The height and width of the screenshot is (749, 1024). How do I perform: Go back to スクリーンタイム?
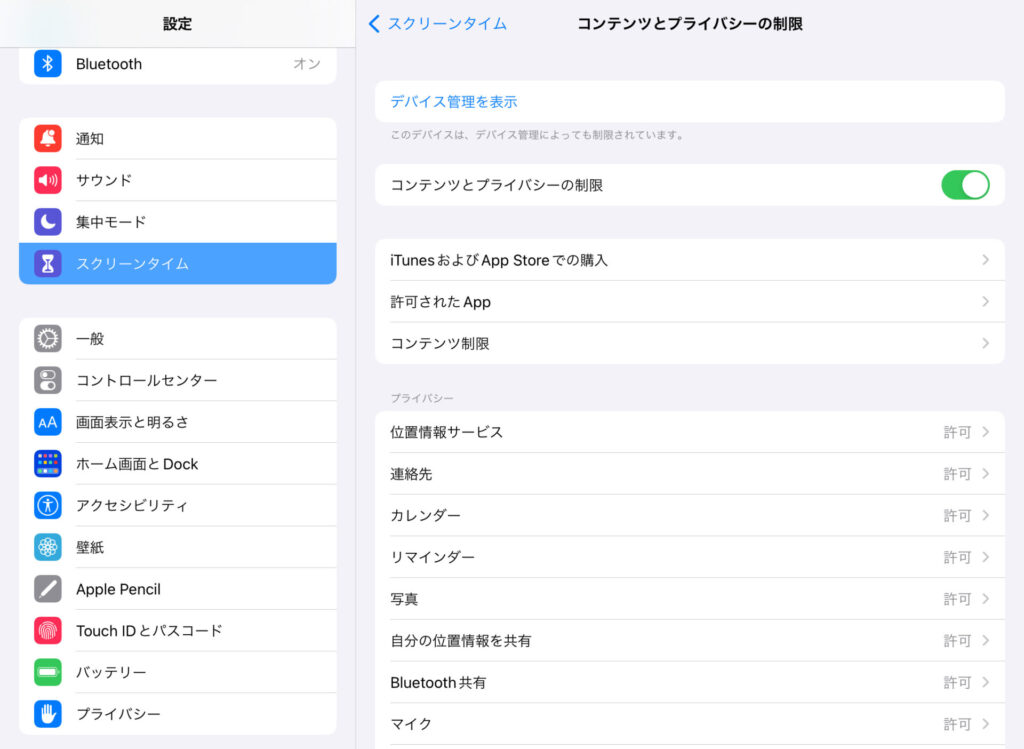pos(437,23)
